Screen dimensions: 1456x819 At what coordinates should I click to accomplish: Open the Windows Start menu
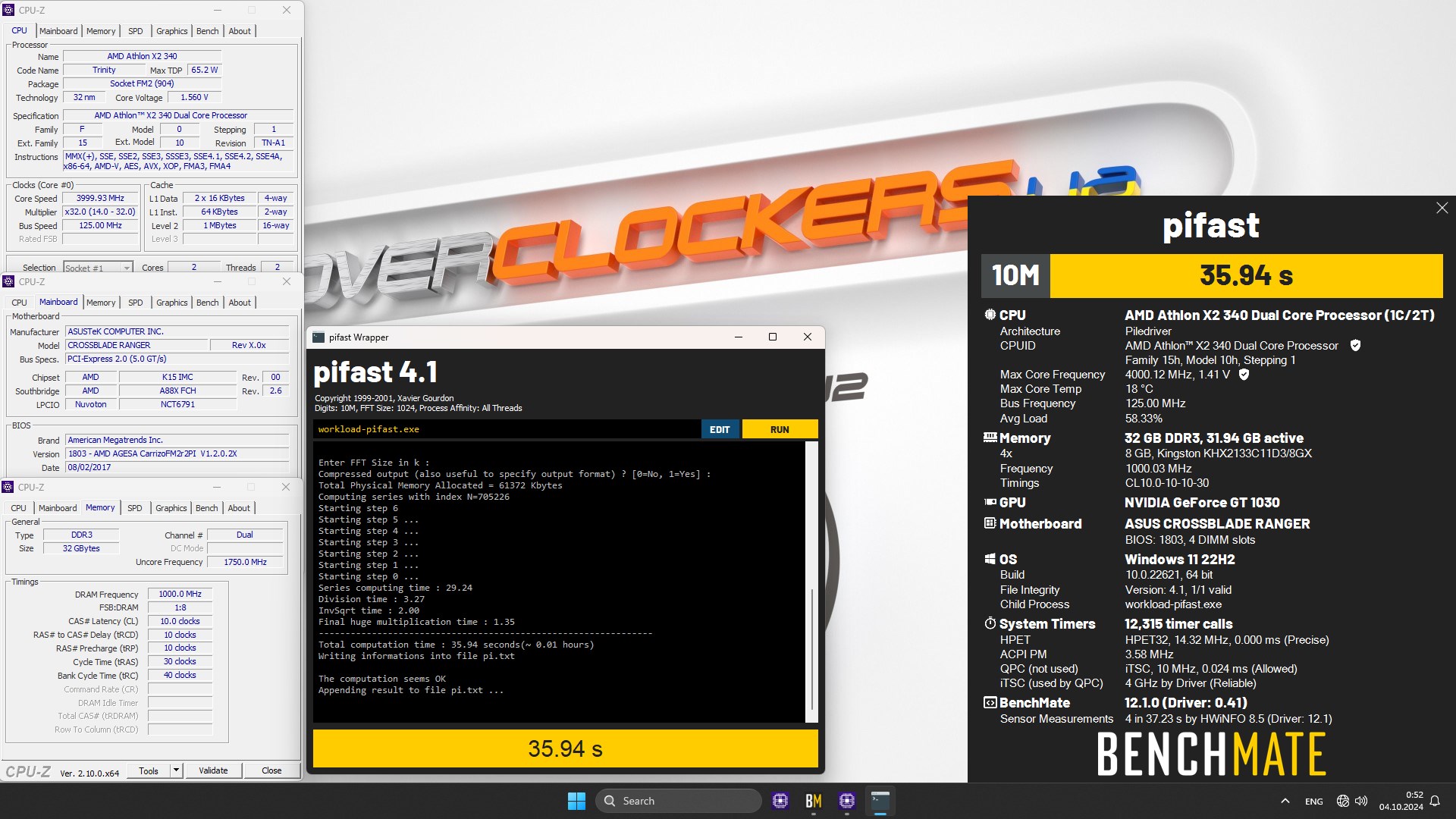(x=576, y=801)
